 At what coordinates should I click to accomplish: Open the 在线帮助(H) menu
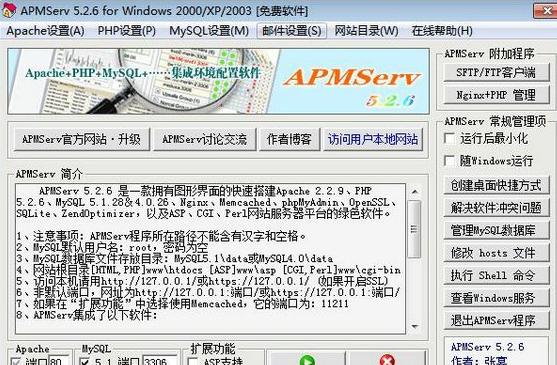click(x=442, y=31)
